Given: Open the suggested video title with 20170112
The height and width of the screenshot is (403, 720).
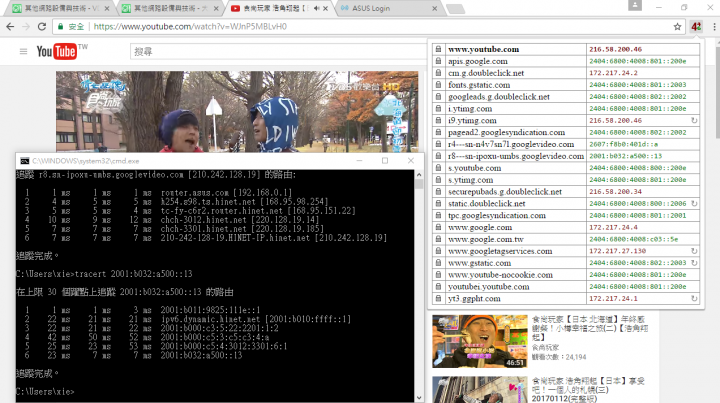Looking at the screenshot, I should tap(589, 390).
